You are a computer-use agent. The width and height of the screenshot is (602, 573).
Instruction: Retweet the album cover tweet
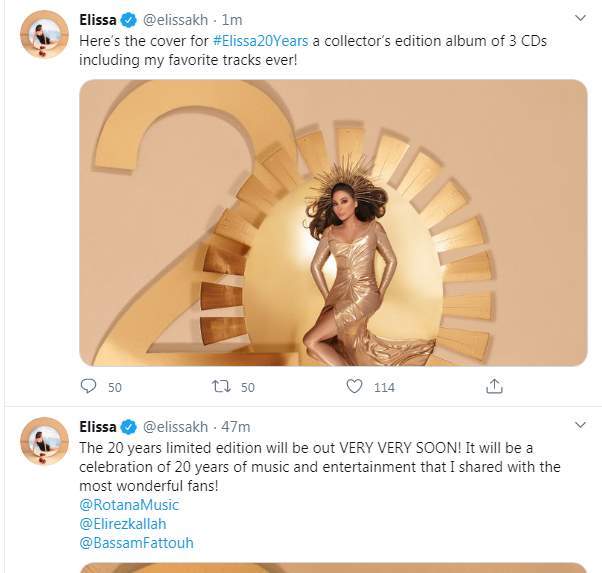pyautogui.click(x=219, y=386)
